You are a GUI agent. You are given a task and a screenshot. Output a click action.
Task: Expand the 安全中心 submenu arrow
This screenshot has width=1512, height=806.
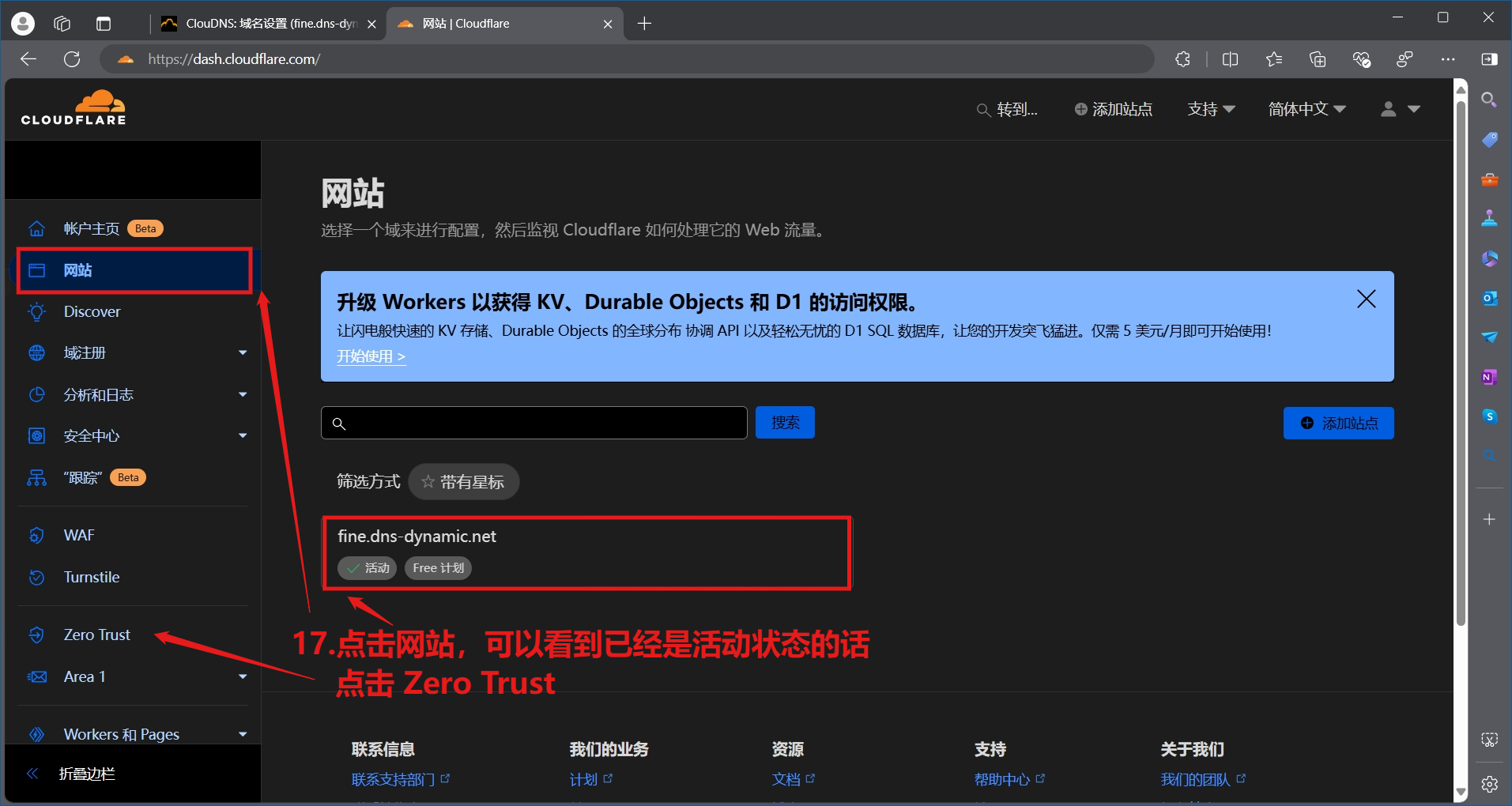(x=243, y=435)
